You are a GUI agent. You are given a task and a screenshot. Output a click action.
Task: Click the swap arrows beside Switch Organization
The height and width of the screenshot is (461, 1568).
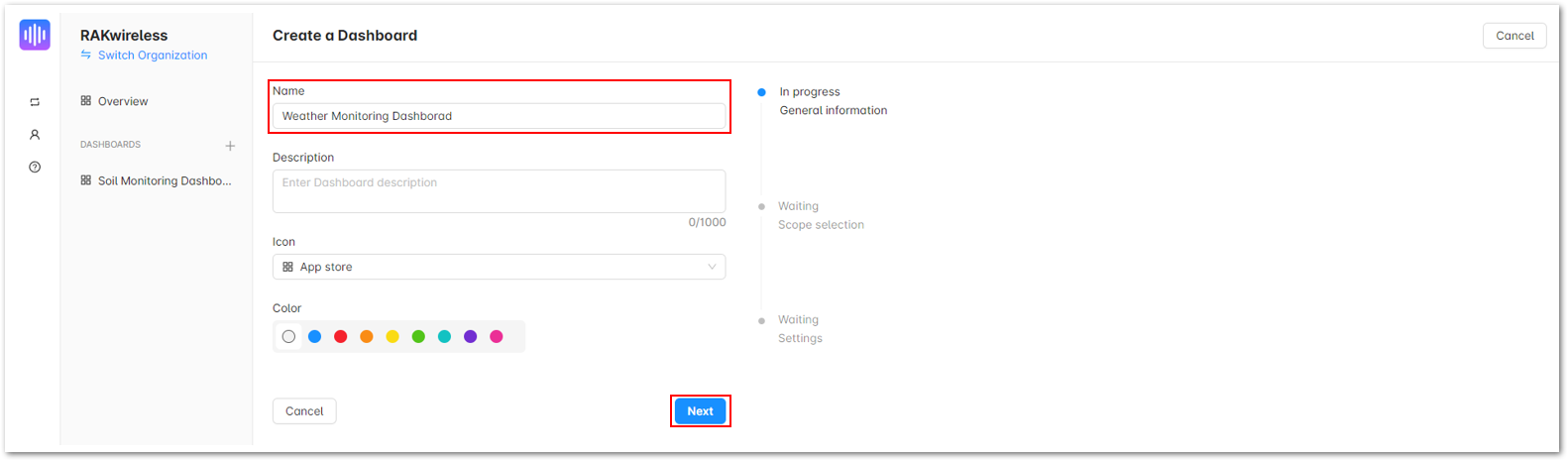tap(86, 56)
